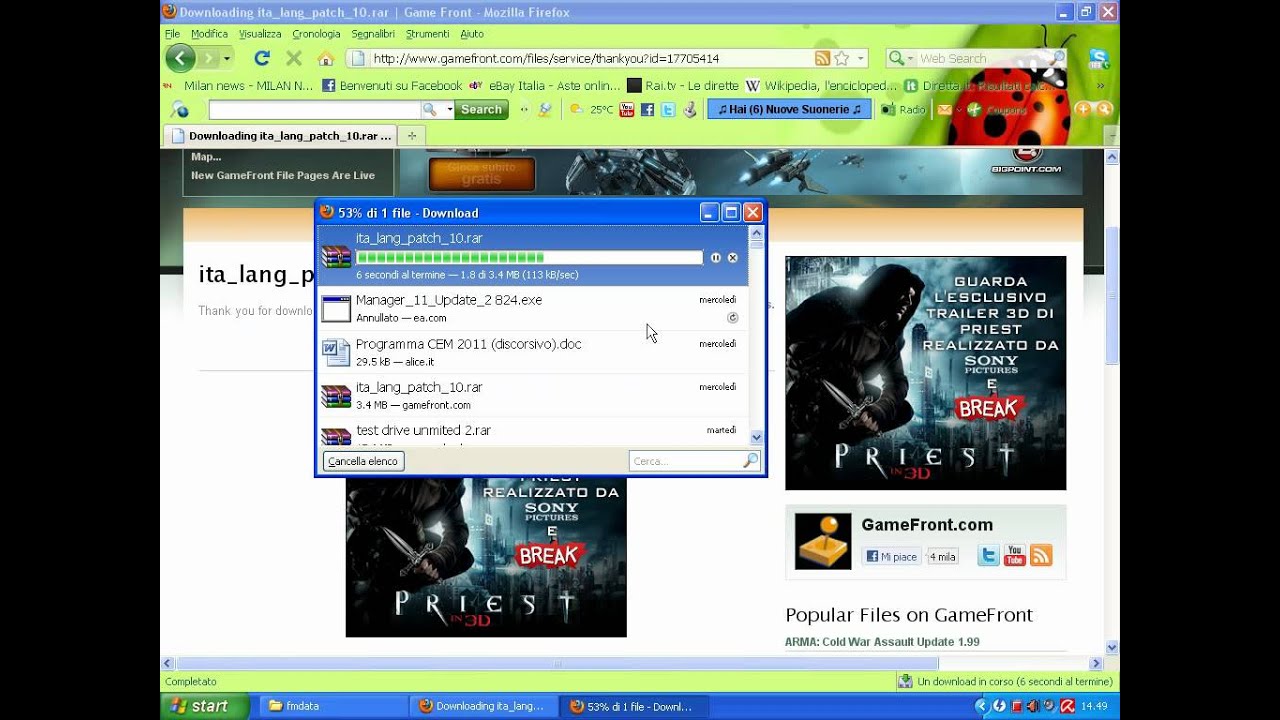This screenshot has width=1280, height=720.
Task: Click the Word document icon in downloads
Action: 335,352
